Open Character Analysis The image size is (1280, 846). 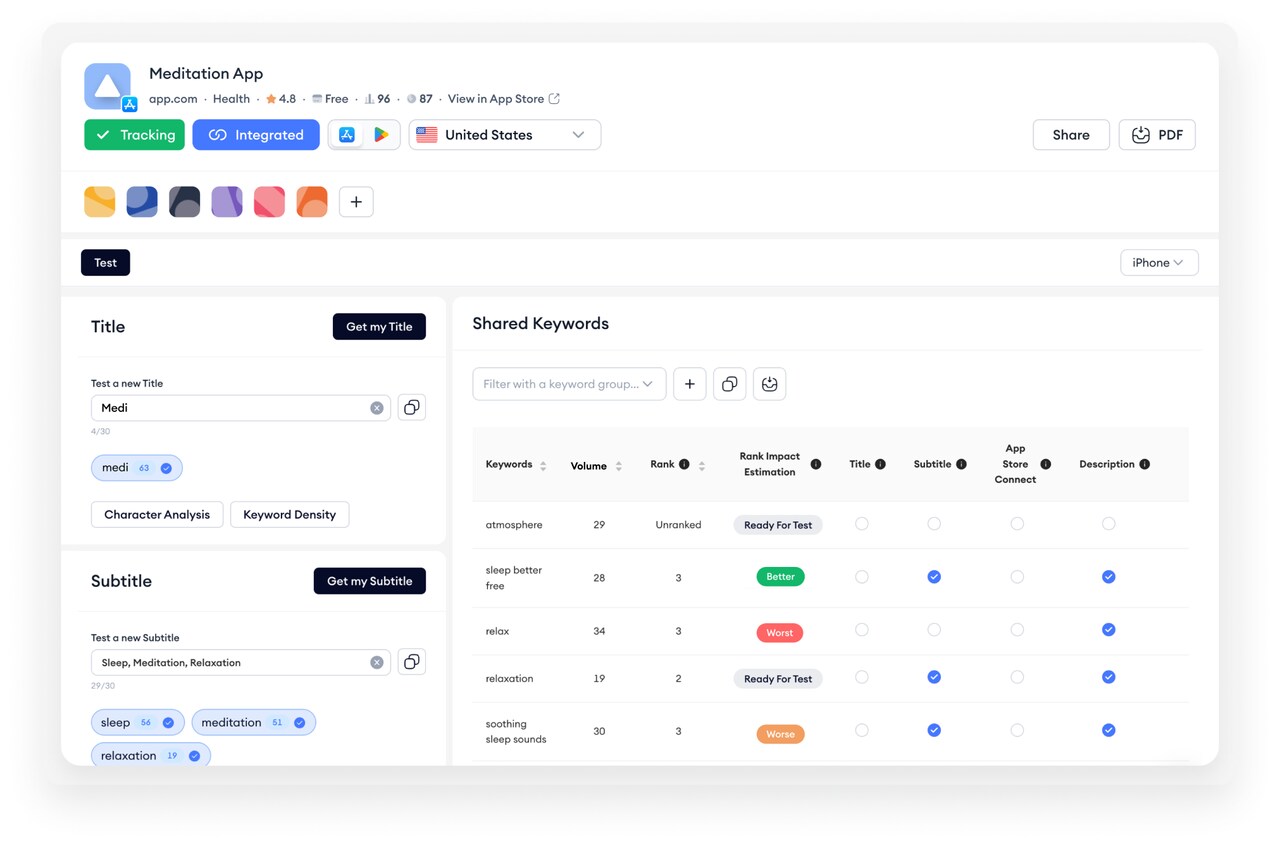157,515
